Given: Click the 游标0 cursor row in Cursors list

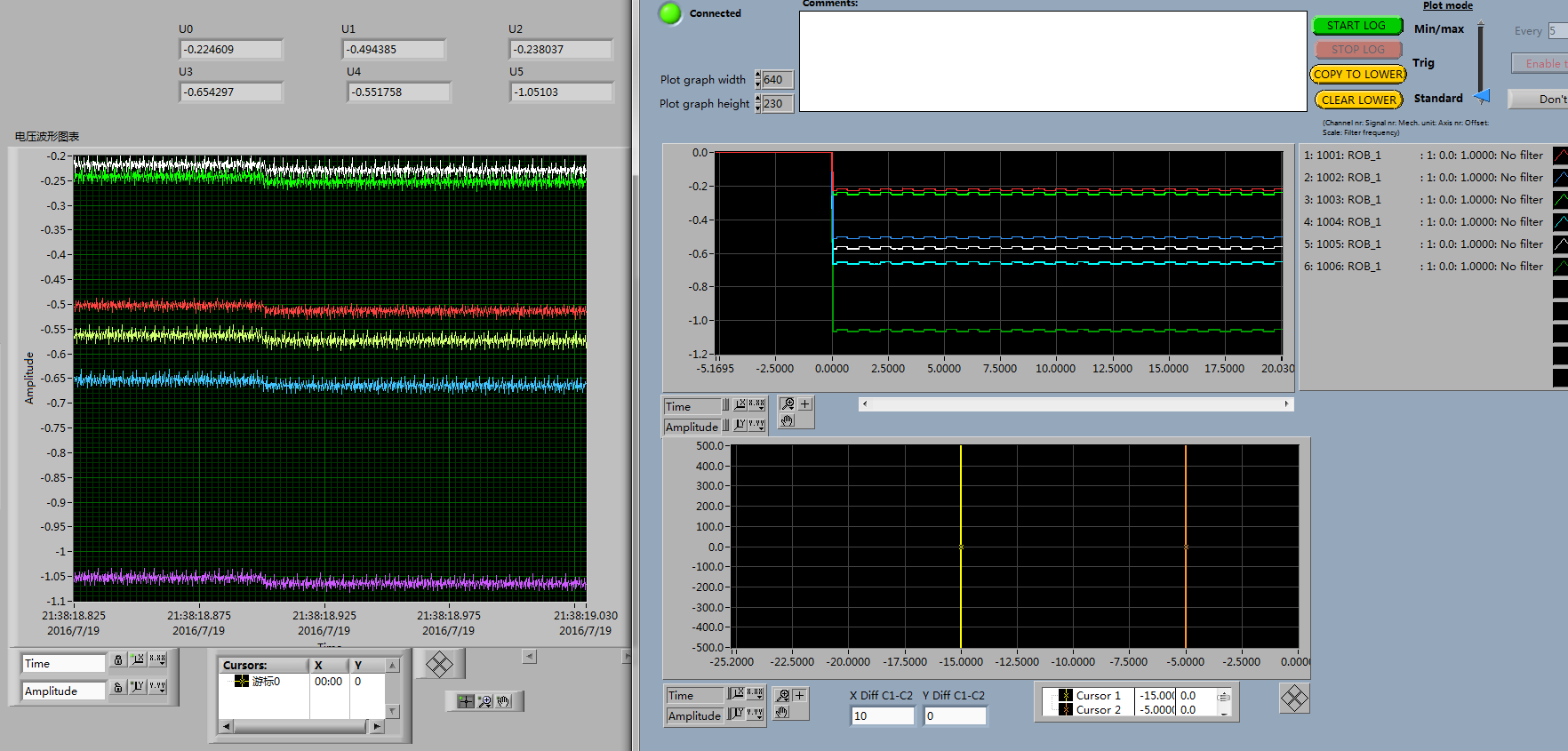Looking at the screenshot, I should click(265, 682).
